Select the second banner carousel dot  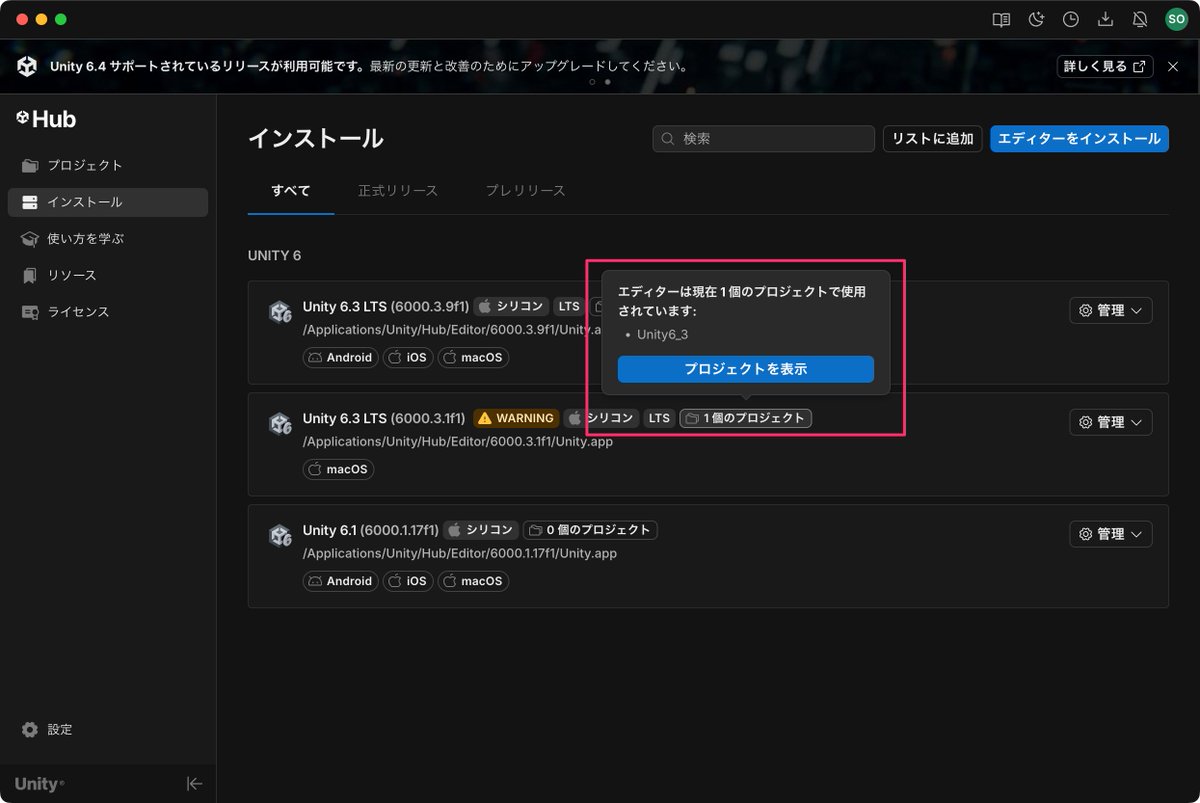pyautogui.click(x=608, y=82)
